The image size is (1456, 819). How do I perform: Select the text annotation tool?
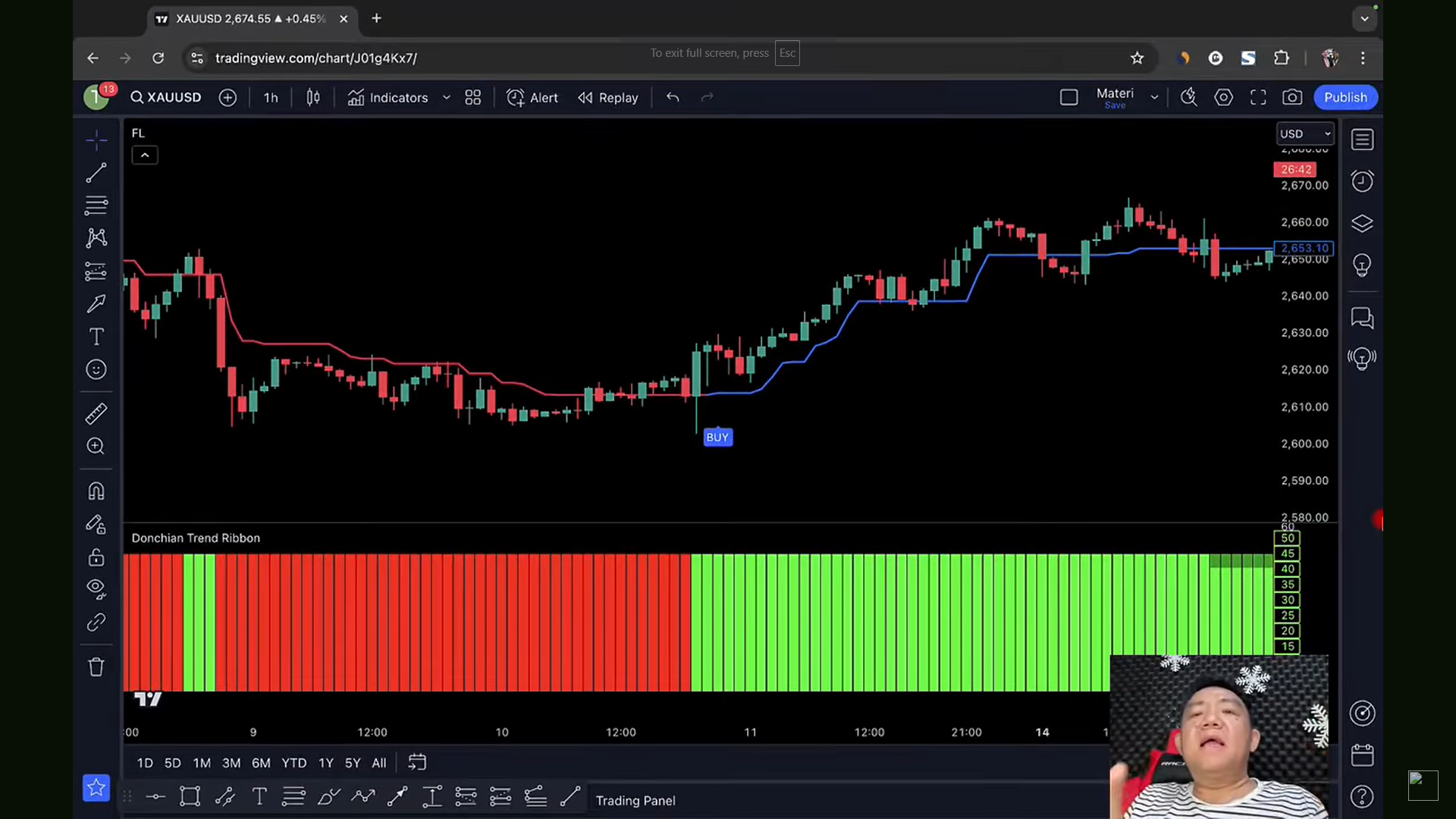tap(96, 337)
